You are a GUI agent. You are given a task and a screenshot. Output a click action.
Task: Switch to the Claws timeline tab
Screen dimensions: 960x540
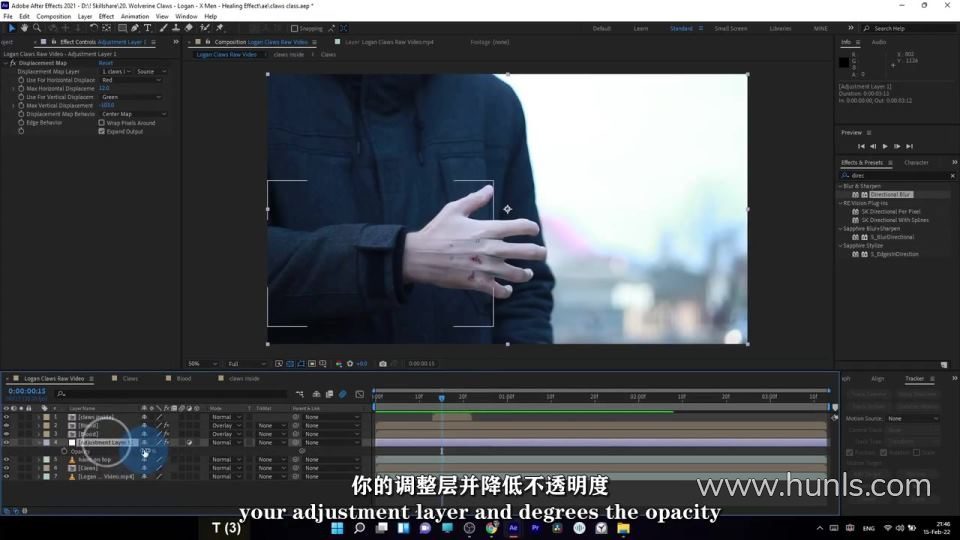pos(130,378)
